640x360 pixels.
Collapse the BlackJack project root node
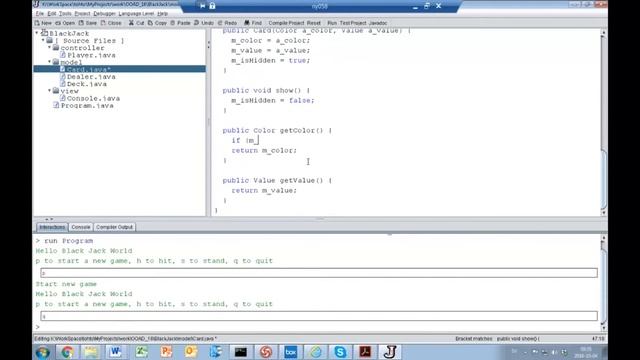[x=37, y=33]
